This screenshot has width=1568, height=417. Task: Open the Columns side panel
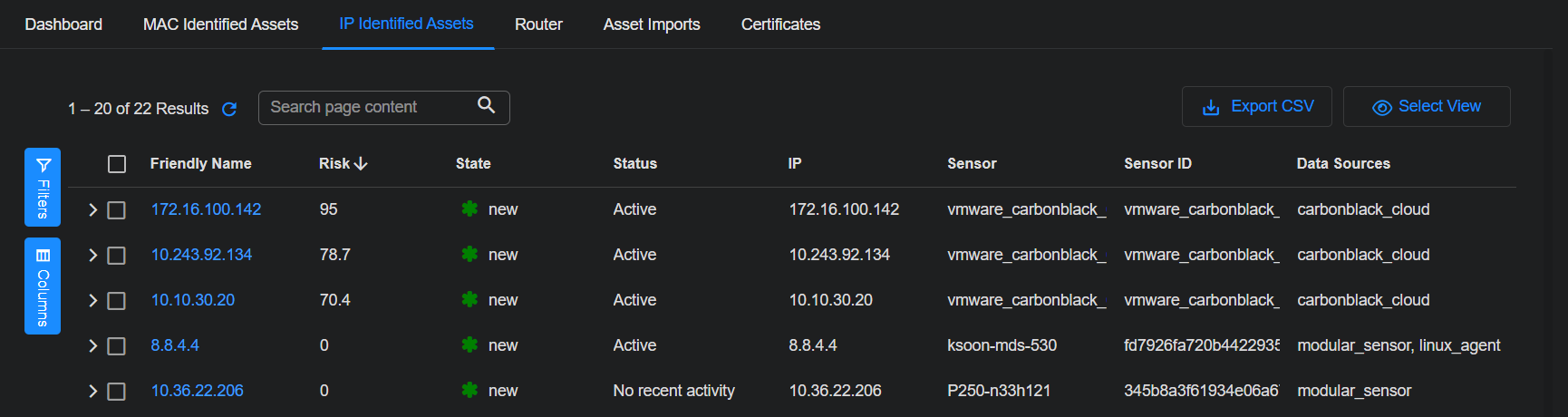coord(43,286)
